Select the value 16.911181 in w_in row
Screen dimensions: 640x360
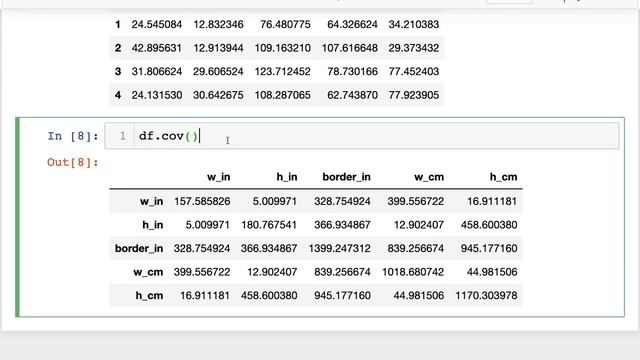[x=492, y=201]
